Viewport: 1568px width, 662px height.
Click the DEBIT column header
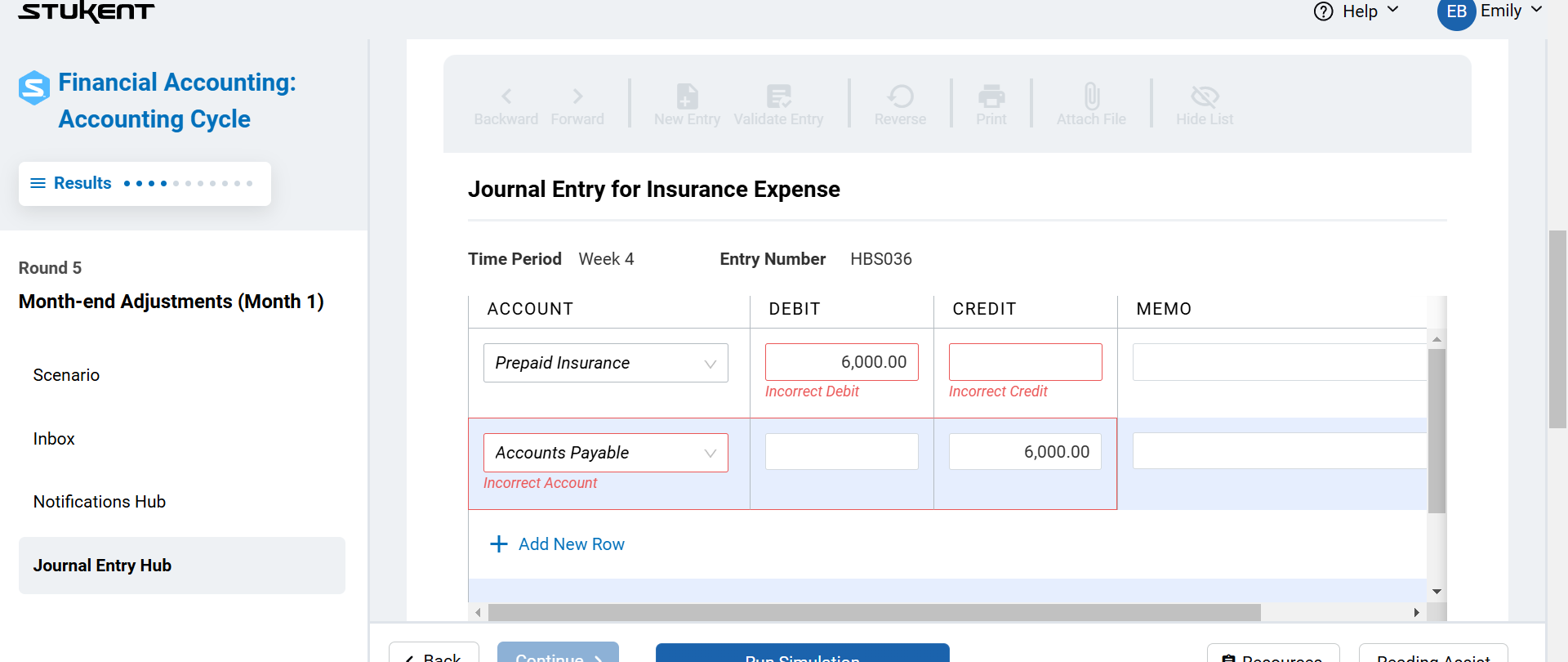coord(795,309)
